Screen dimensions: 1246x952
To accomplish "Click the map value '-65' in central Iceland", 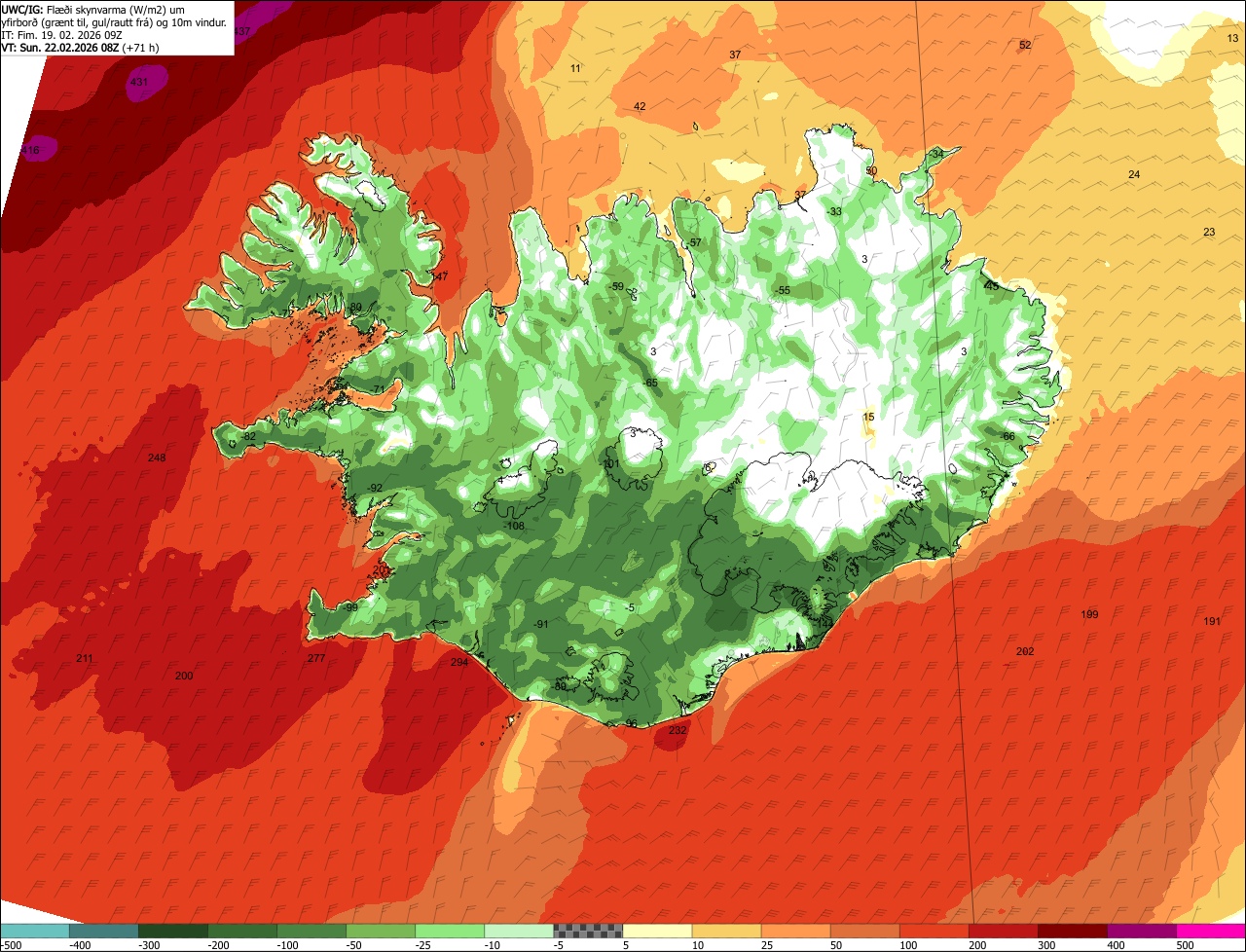I will click(x=650, y=383).
